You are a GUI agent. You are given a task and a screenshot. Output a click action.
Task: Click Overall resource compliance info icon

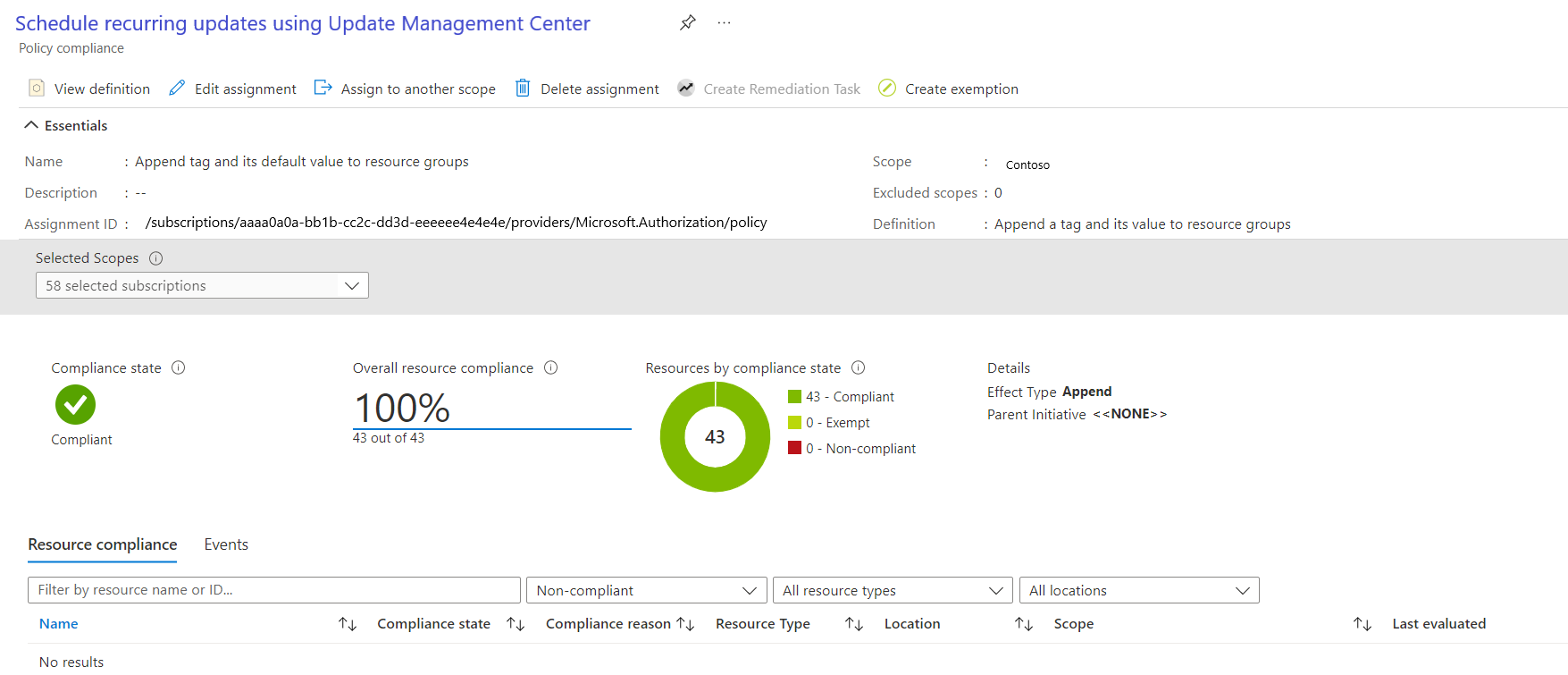coord(551,367)
